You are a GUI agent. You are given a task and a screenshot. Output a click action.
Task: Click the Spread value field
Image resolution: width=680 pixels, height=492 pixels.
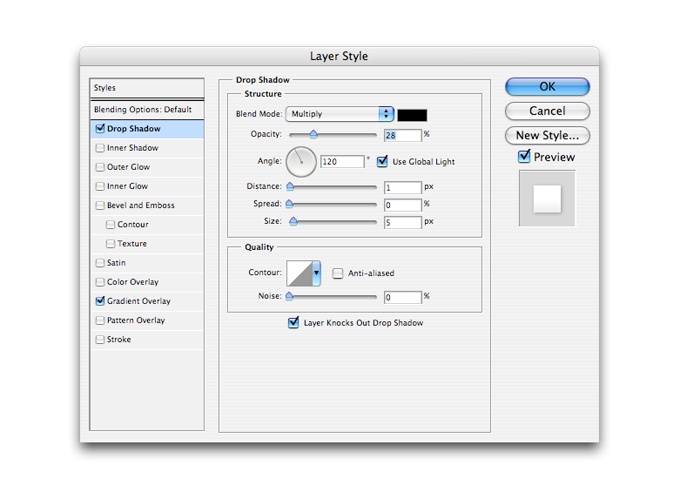click(403, 205)
